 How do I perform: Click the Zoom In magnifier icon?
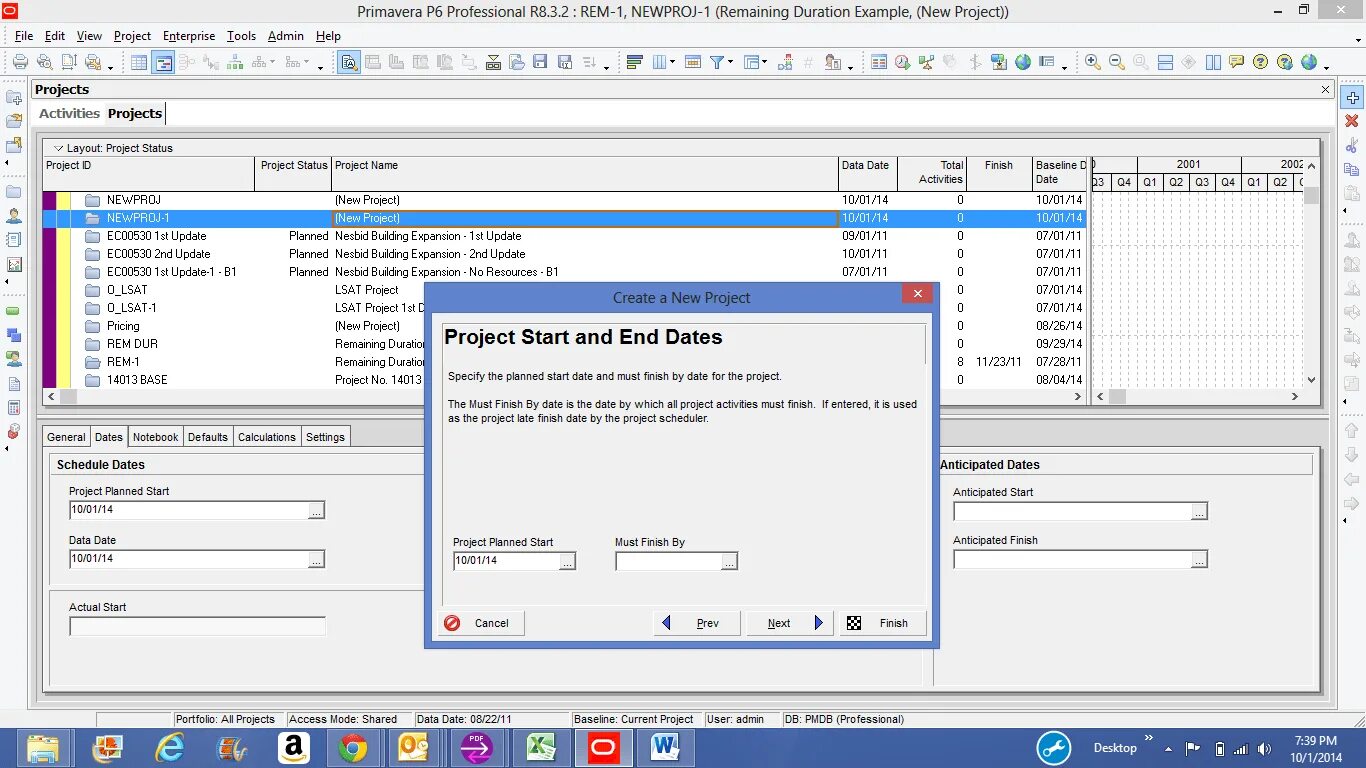1092,62
